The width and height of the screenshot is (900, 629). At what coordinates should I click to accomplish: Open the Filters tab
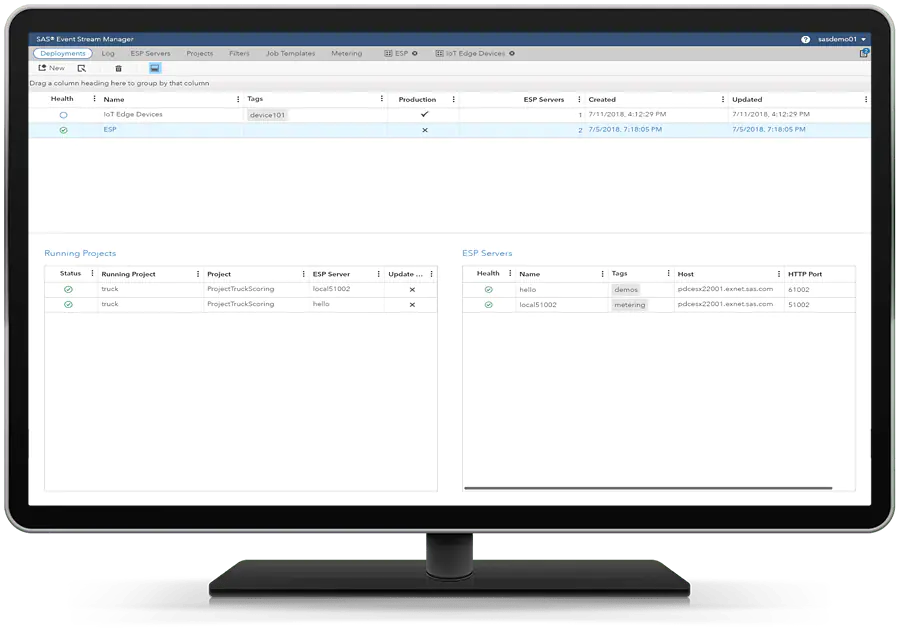[x=239, y=53]
